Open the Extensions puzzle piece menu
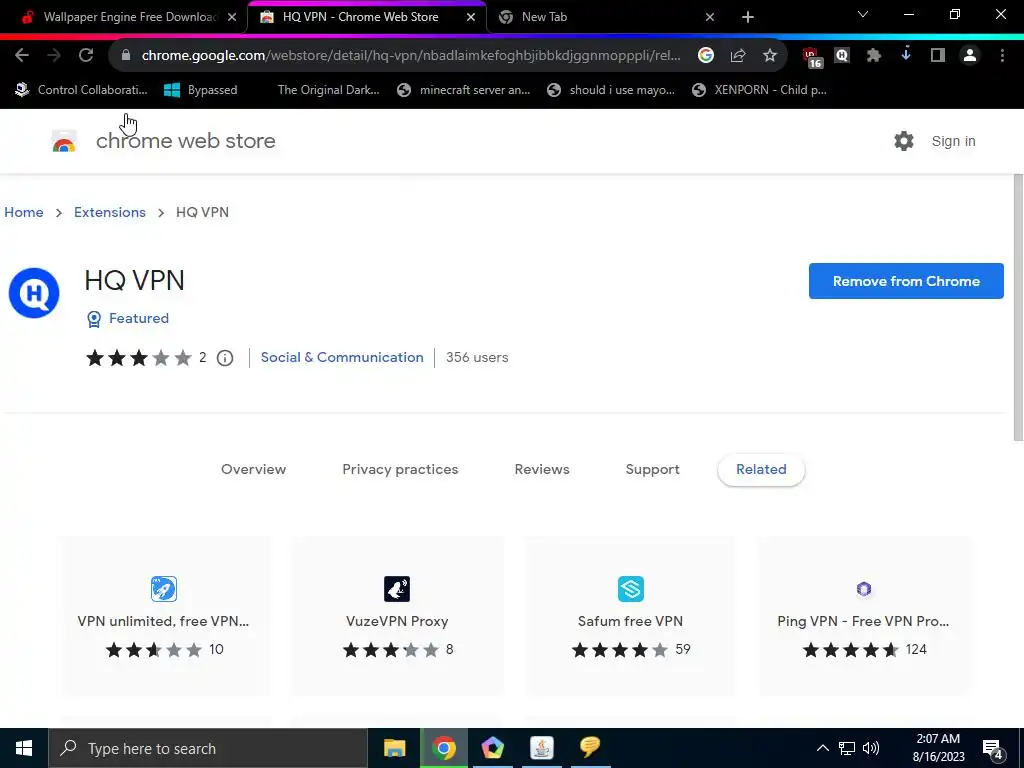This screenshot has height=768, width=1024. click(x=874, y=56)
